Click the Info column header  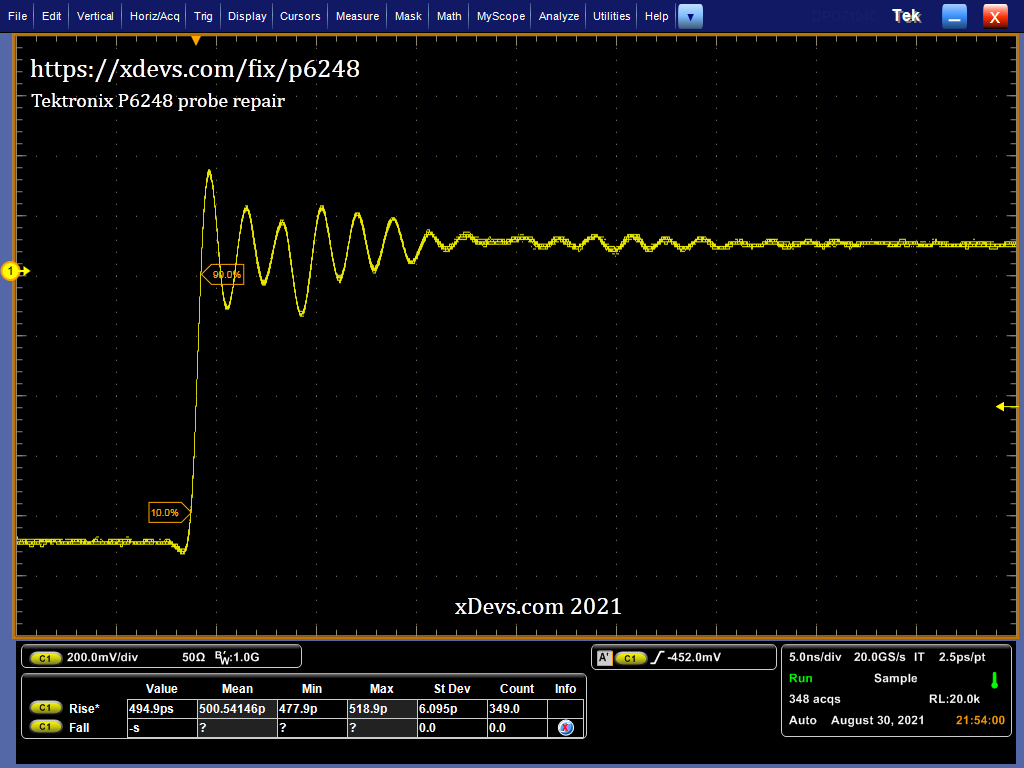[566, 689]
